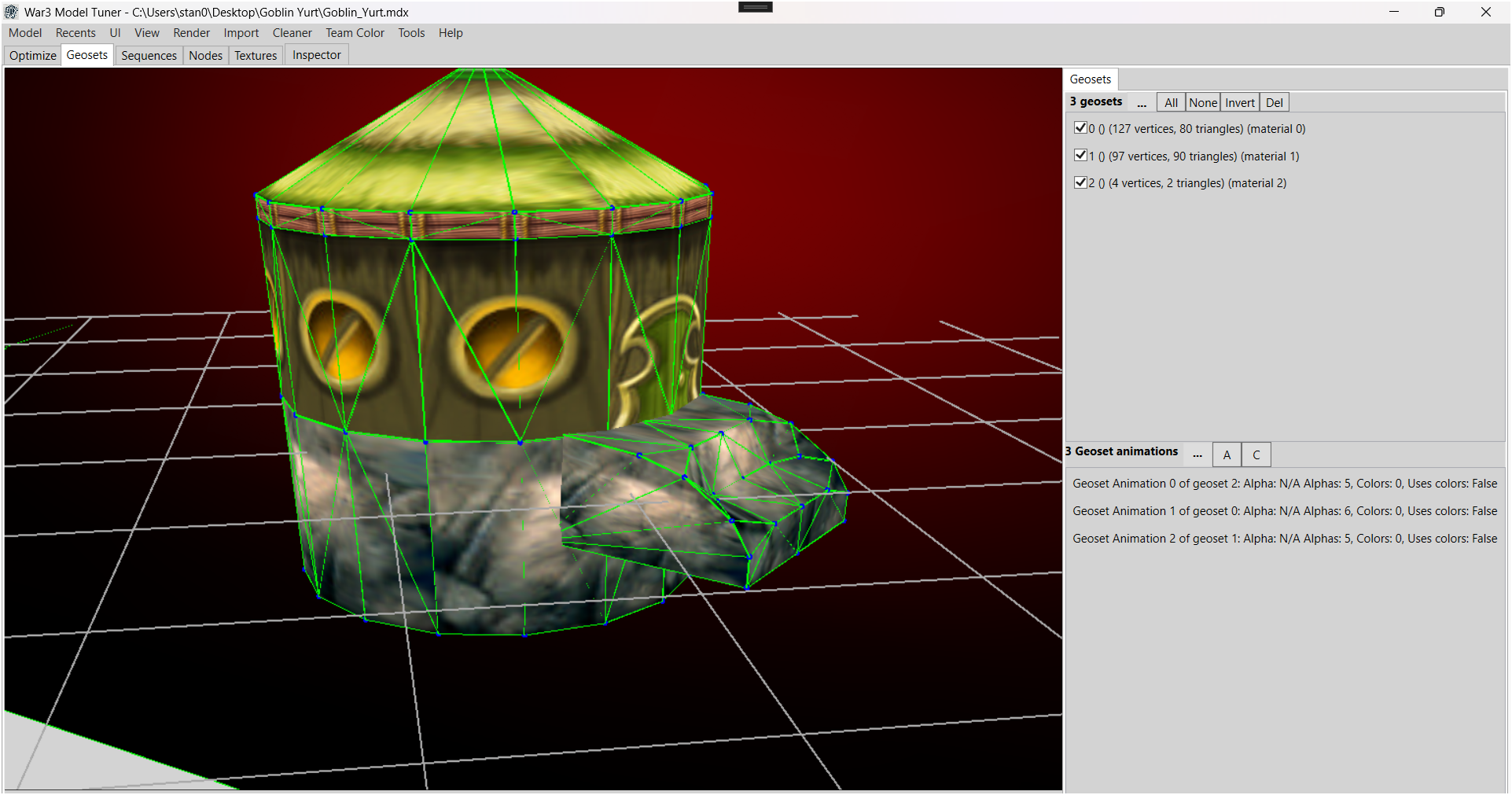Click the '3 Geoset animations' header label
Screen dimensions: 1512x795
tap(1122, 451)
